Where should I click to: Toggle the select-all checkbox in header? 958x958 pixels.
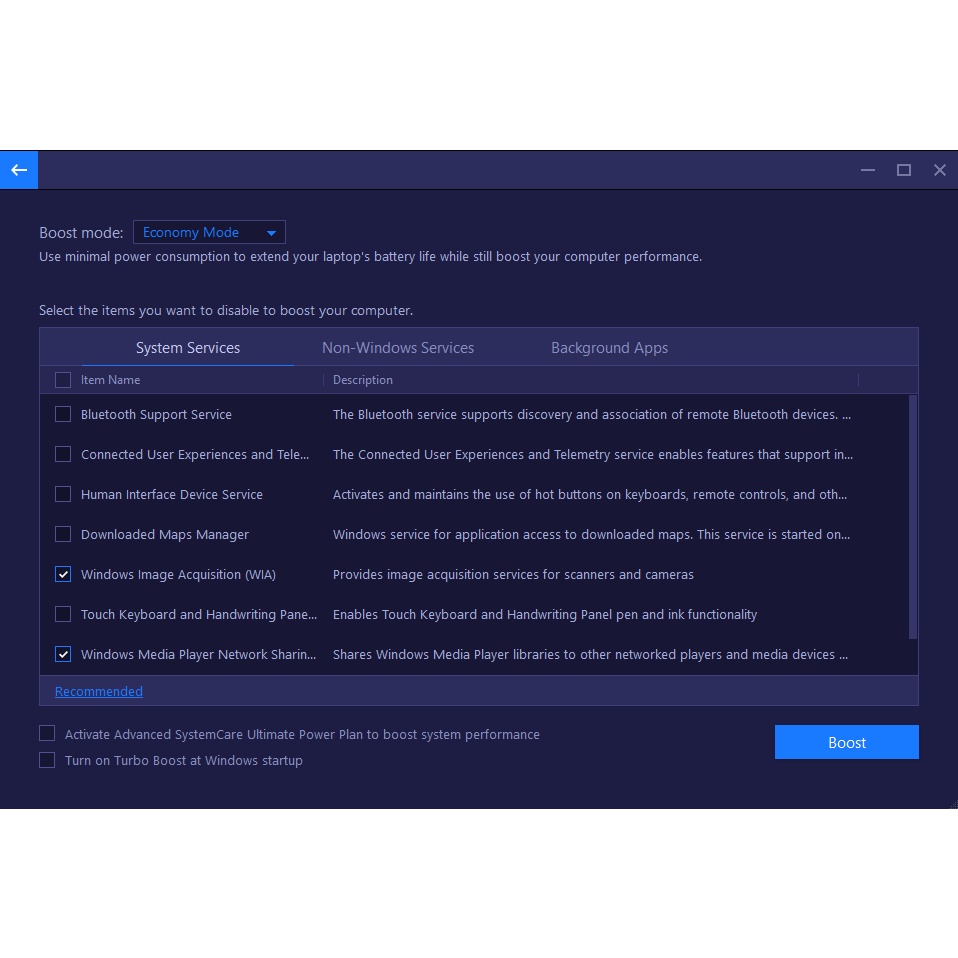[x=63, y=380]
